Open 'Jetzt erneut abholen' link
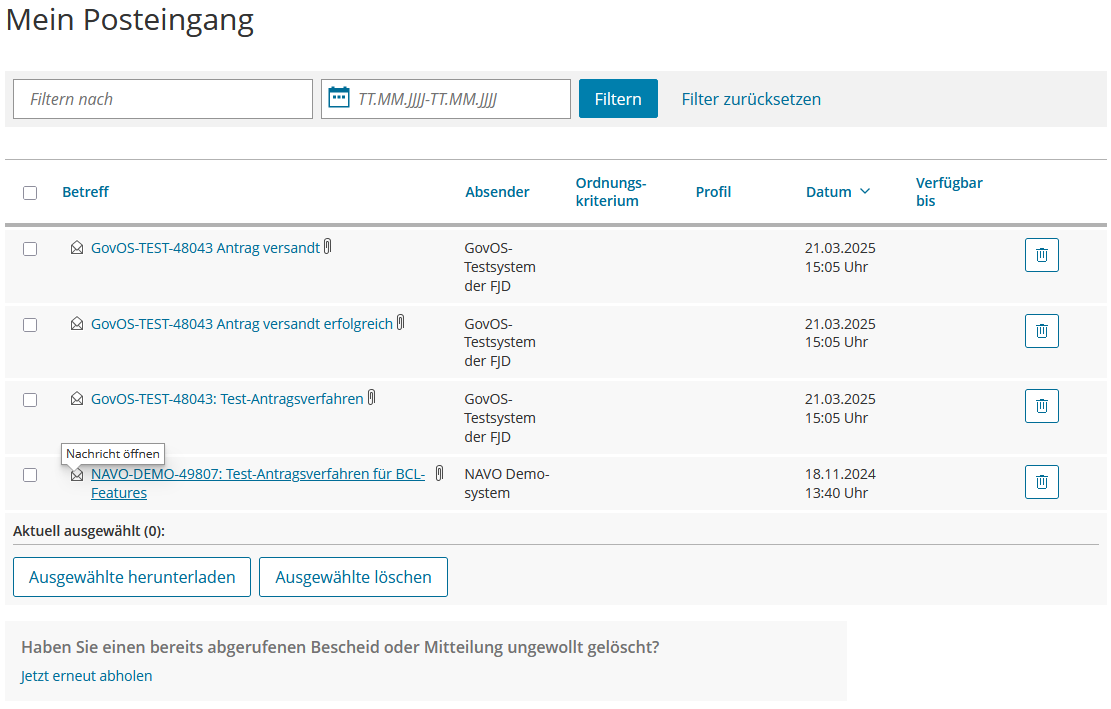The width and height of the screenshot is (1111, 709). (87, 676)
